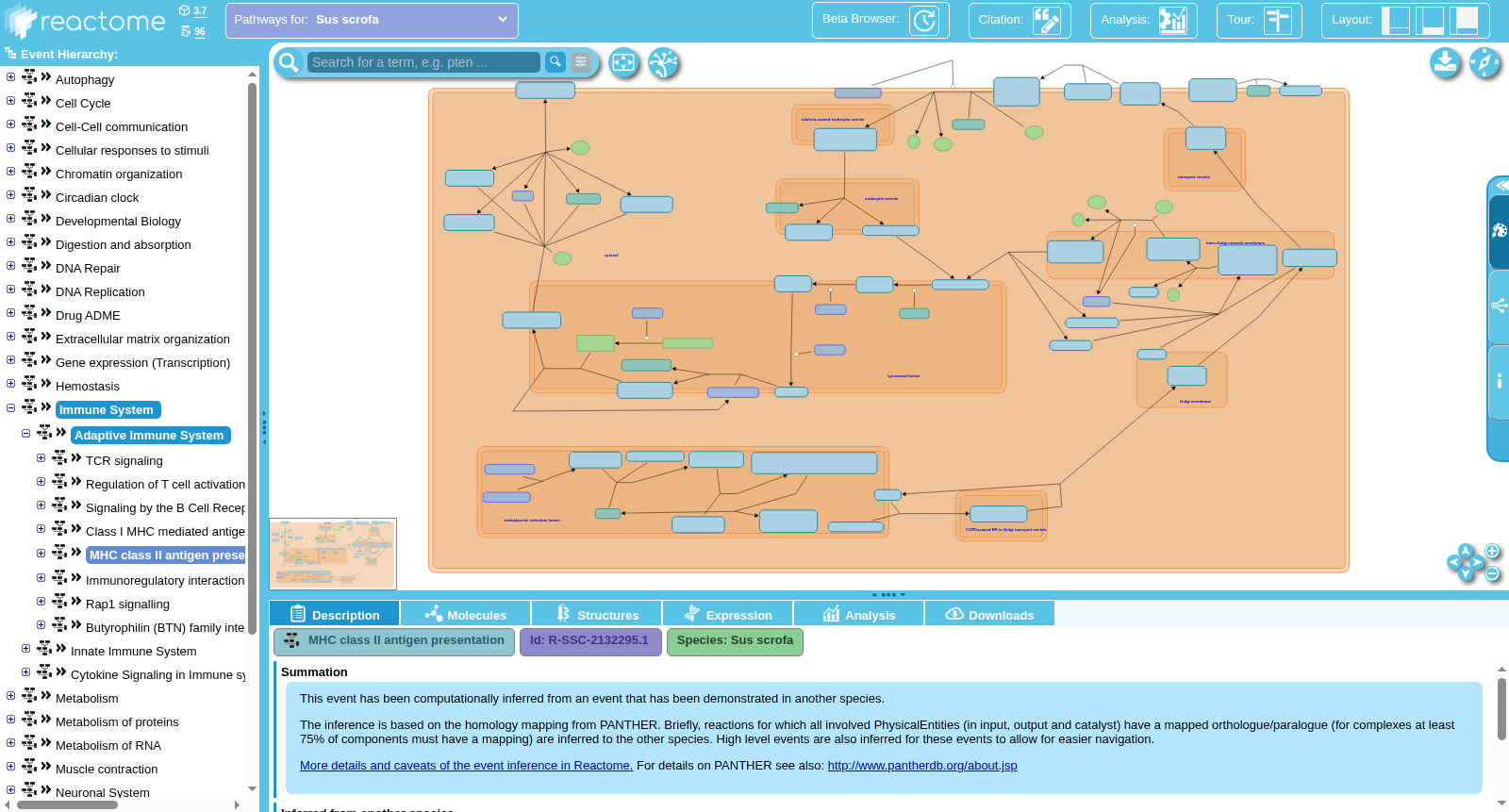Pan the diagram up arrow
1509x812 pixels.
coord(1466,550)
